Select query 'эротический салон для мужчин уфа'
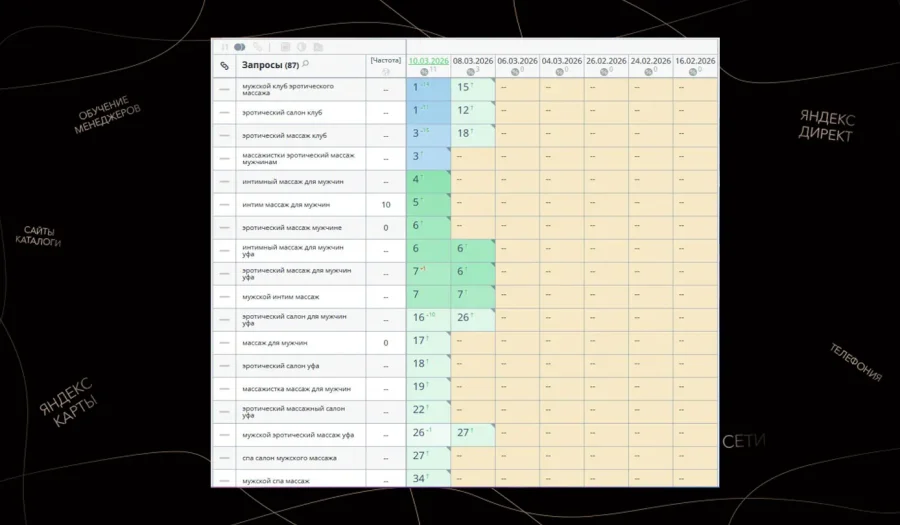 (294, 320)
